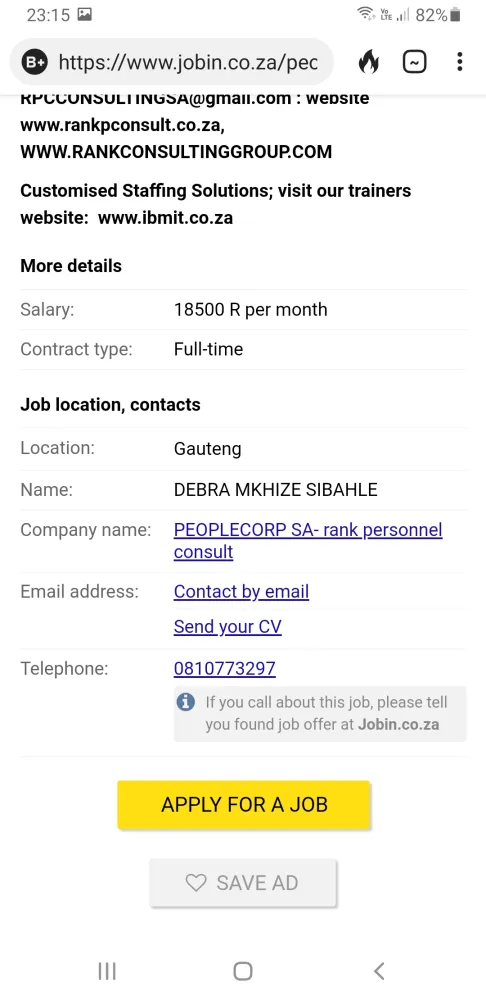
Task: Tap the yellow APPLY FOR A JOB button
Action: pyautogui.click(x=244, y=805)
